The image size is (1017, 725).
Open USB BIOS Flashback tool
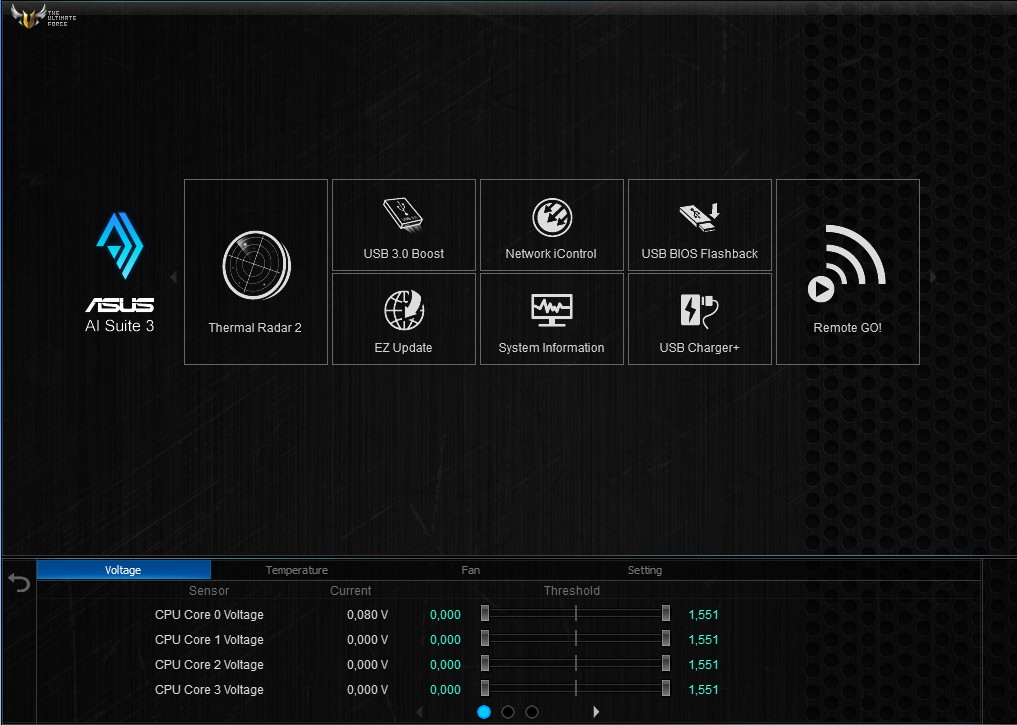[x=699, y=225]
